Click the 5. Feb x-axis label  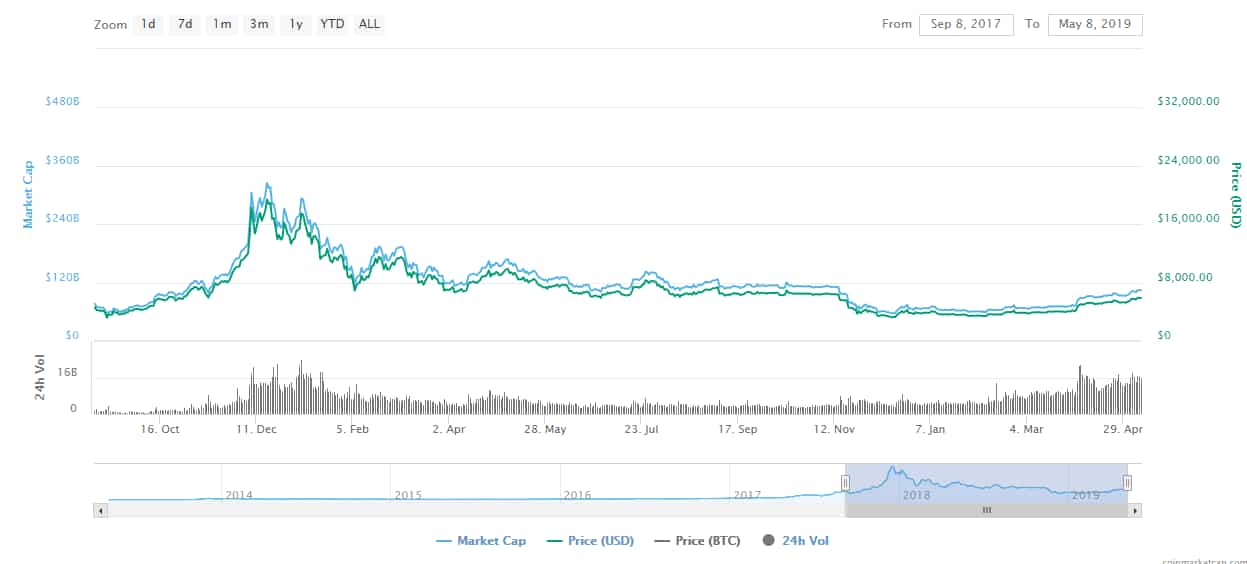point(352,429)
